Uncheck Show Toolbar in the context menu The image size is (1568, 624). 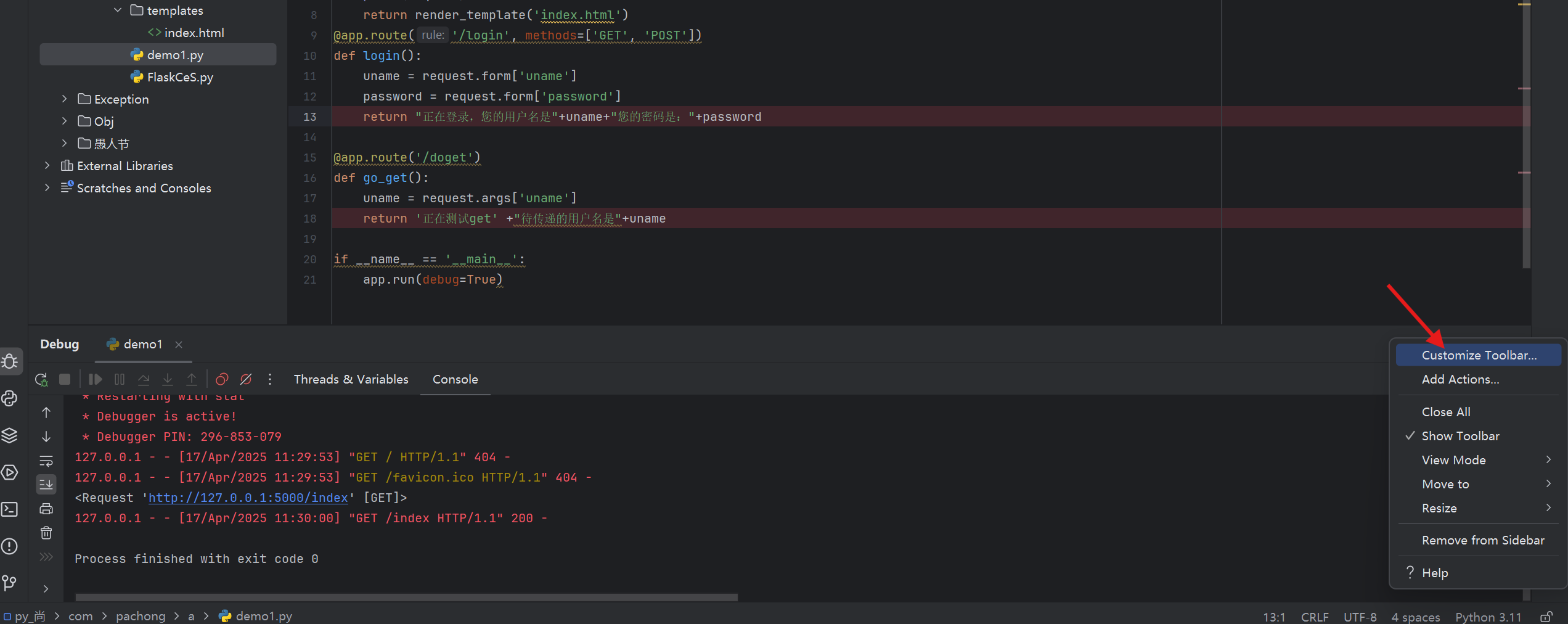[x=1460, y=435]
